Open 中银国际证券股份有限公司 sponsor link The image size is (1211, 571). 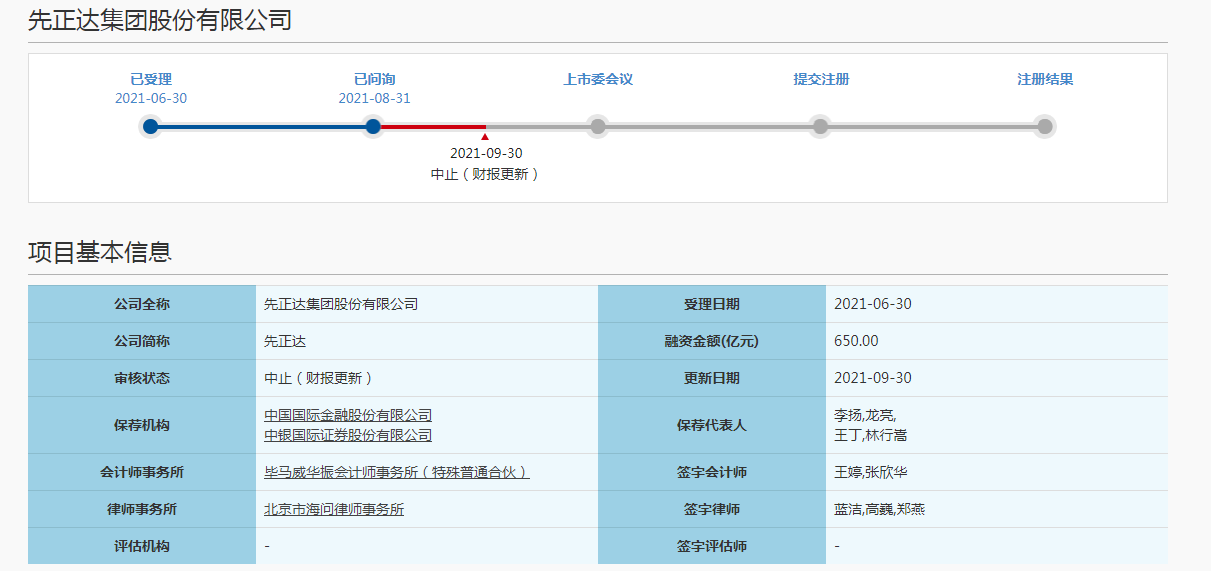click(348, 435)
